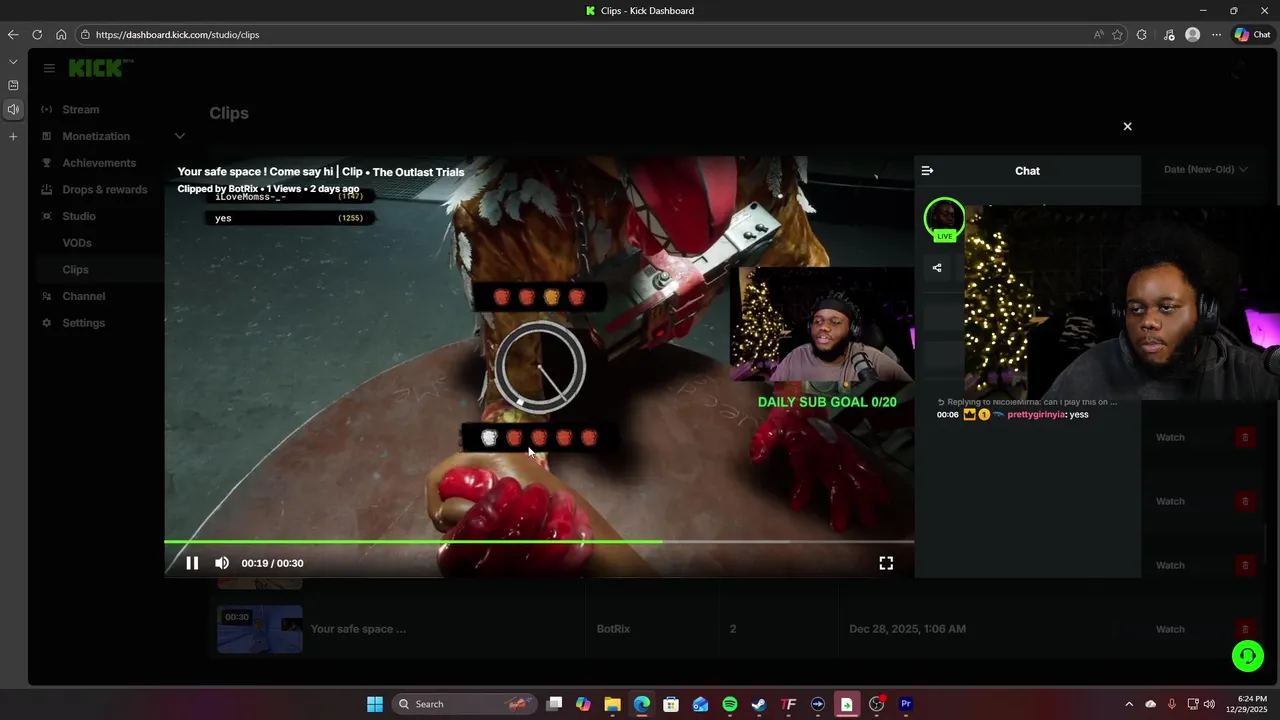Open the LIVE streamer avatar

coord(944,219)
